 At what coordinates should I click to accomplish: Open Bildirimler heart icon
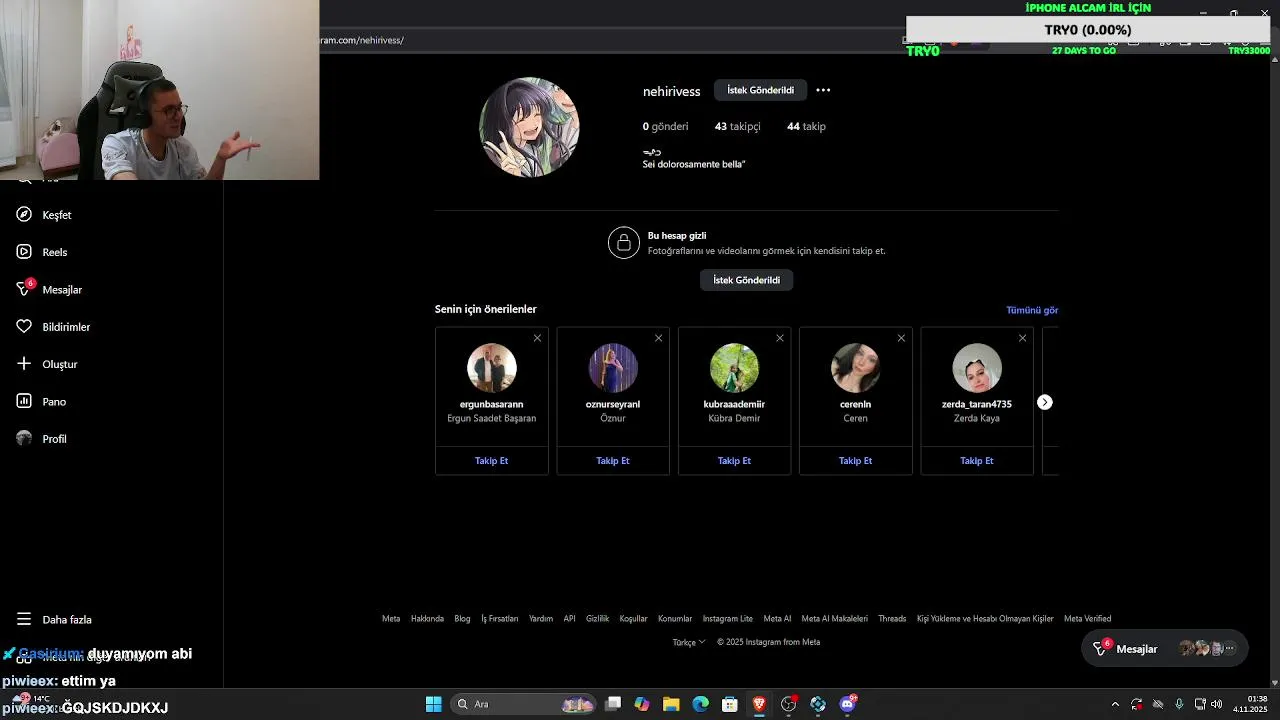tap(24, 326)
